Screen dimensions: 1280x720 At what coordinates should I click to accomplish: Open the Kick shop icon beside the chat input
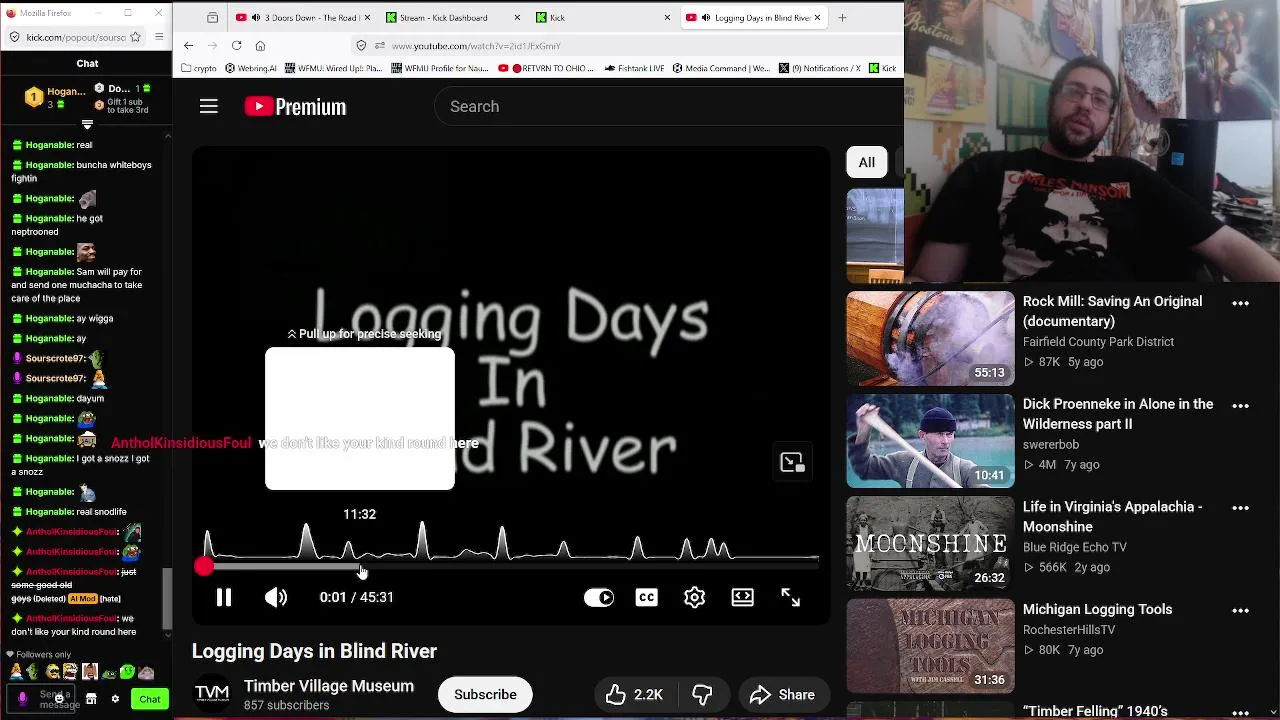91,699
